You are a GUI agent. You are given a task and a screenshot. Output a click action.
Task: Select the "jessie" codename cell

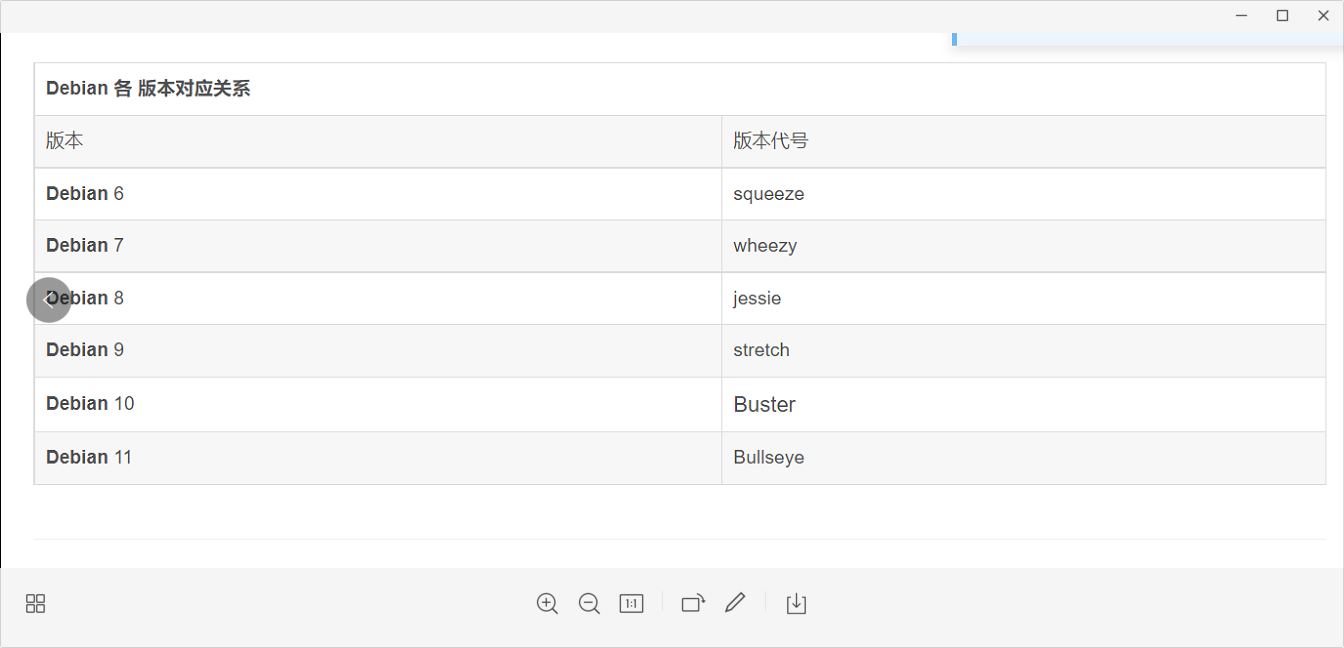point(1024,298)
